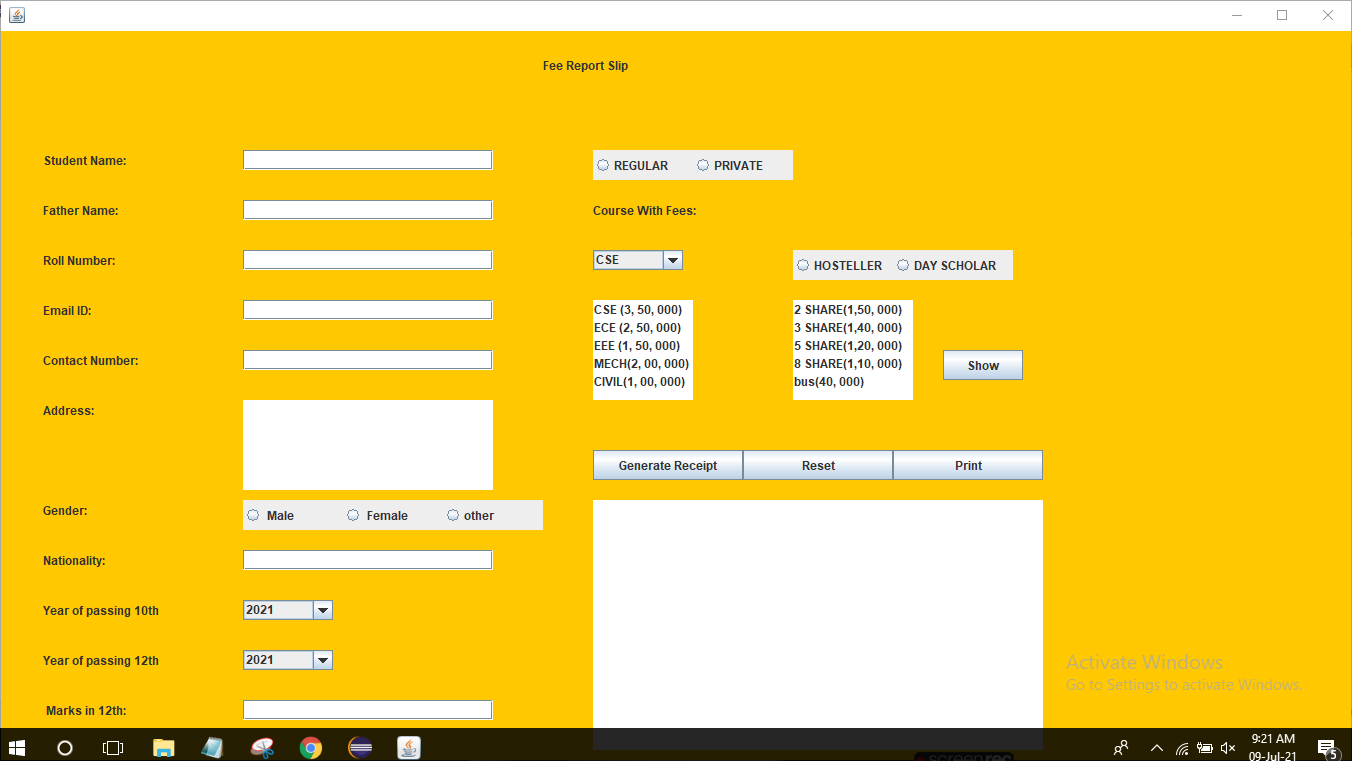Open the CSE course dropdown

[674, 259]
